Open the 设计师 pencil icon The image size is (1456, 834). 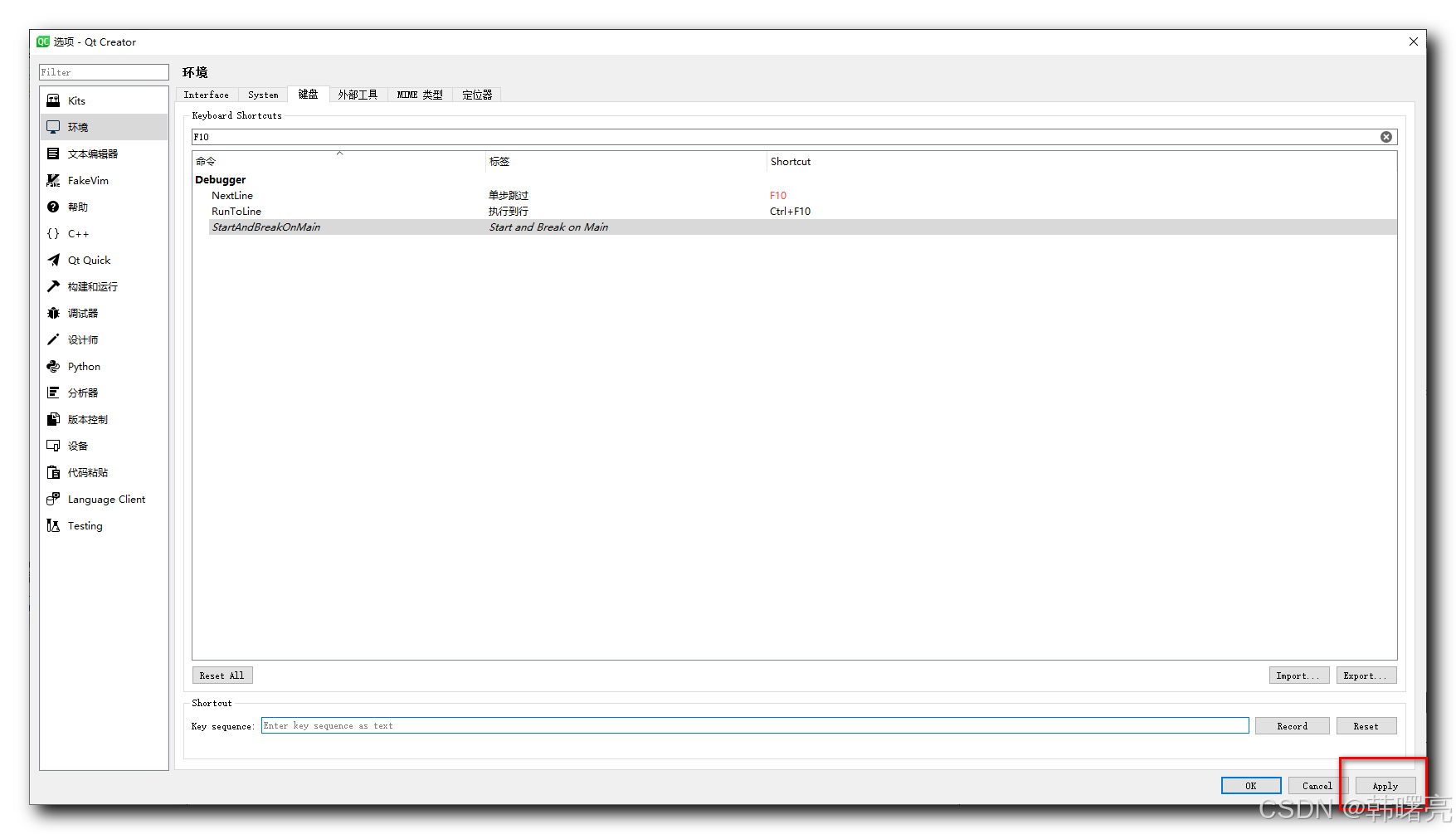[x=53, y=339]
